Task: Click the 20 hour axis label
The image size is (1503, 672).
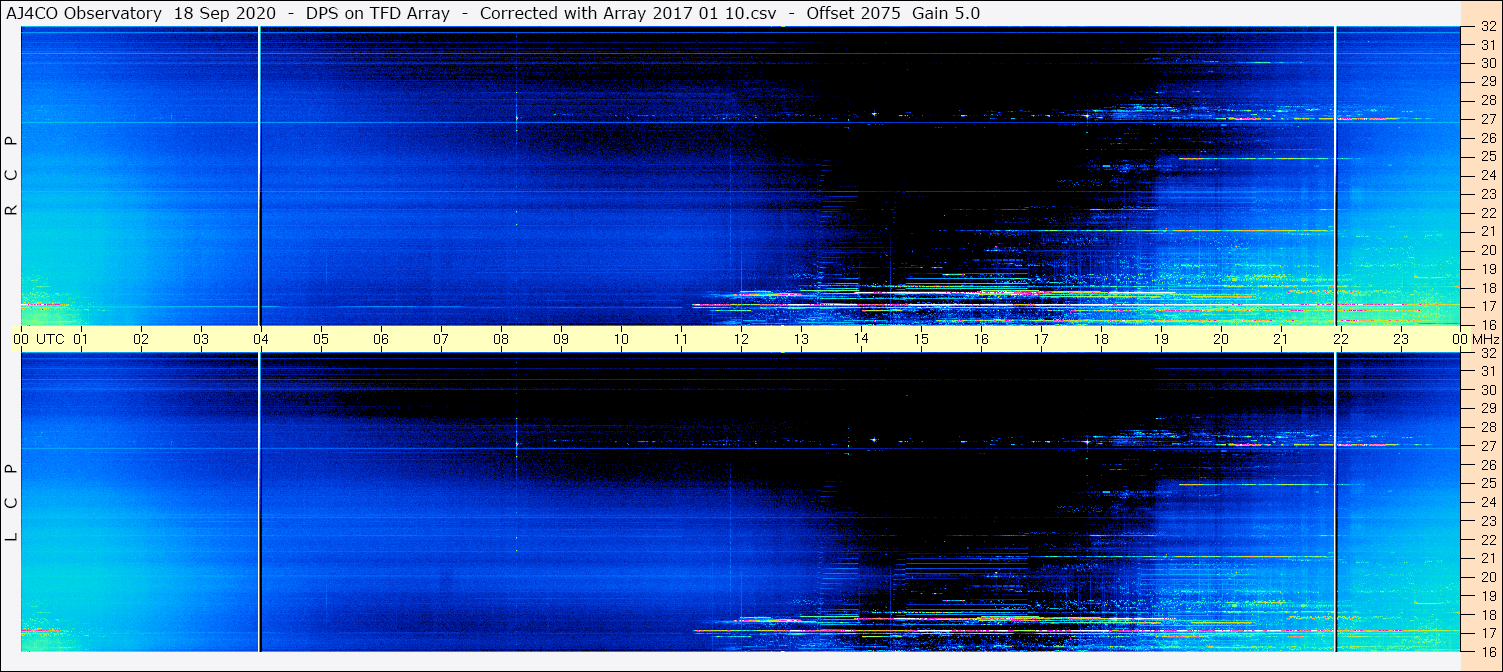Action: (1221, 339)
